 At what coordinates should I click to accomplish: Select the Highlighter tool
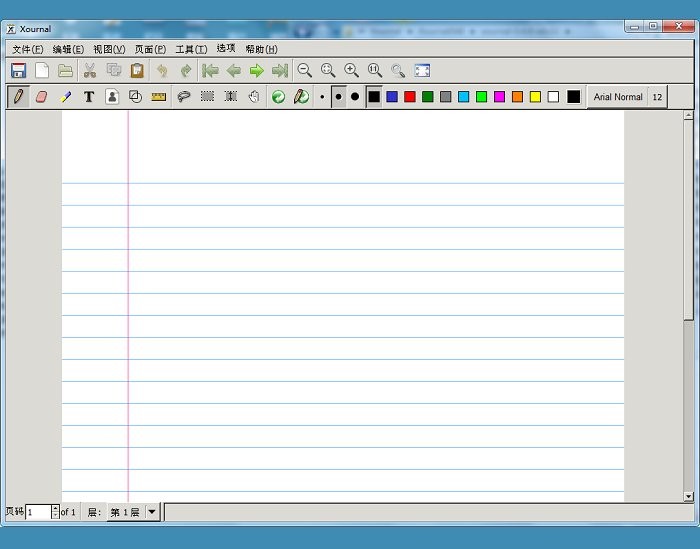click(65, 97)
